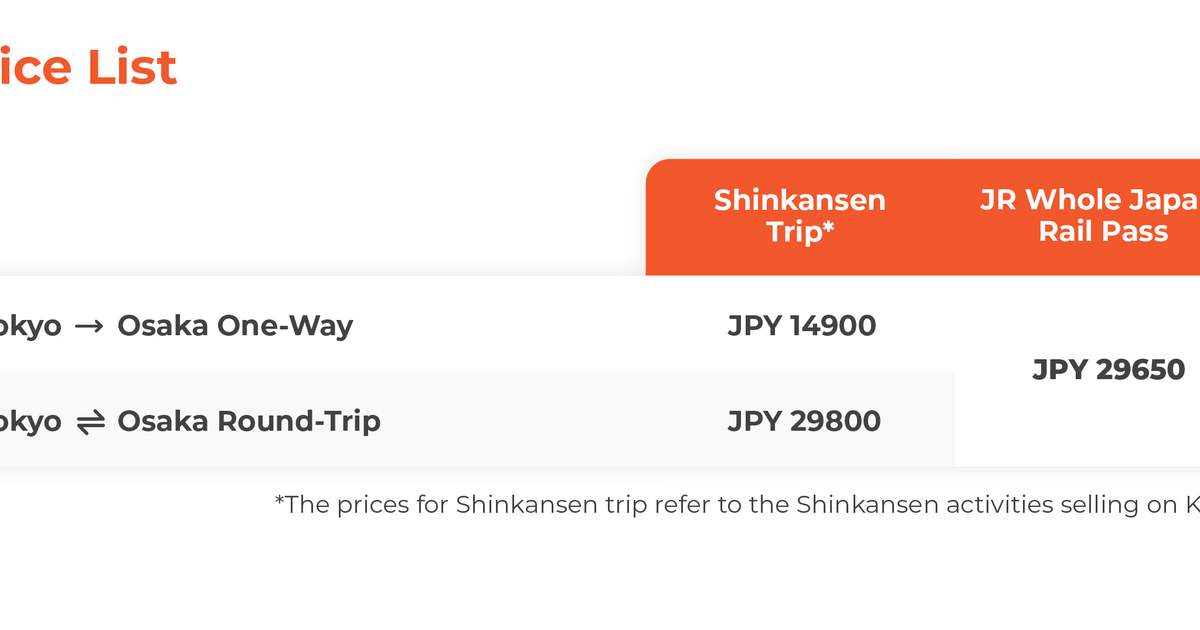
Task: Click the asterisk starting the footnote
Action: (280, 502)
